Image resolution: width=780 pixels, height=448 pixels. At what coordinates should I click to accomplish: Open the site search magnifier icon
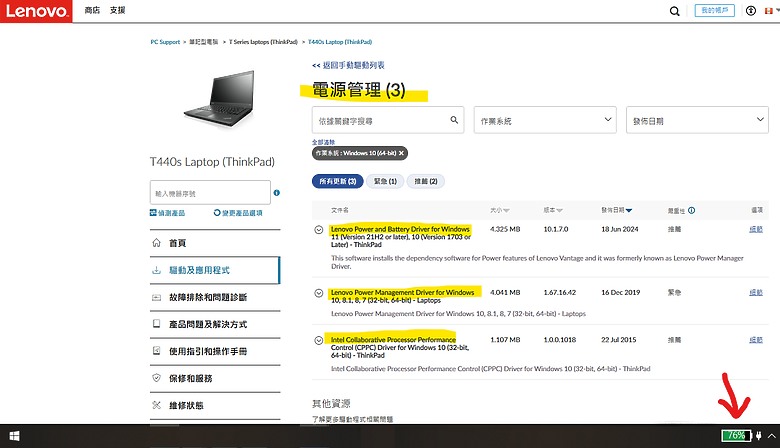point(674,11)
